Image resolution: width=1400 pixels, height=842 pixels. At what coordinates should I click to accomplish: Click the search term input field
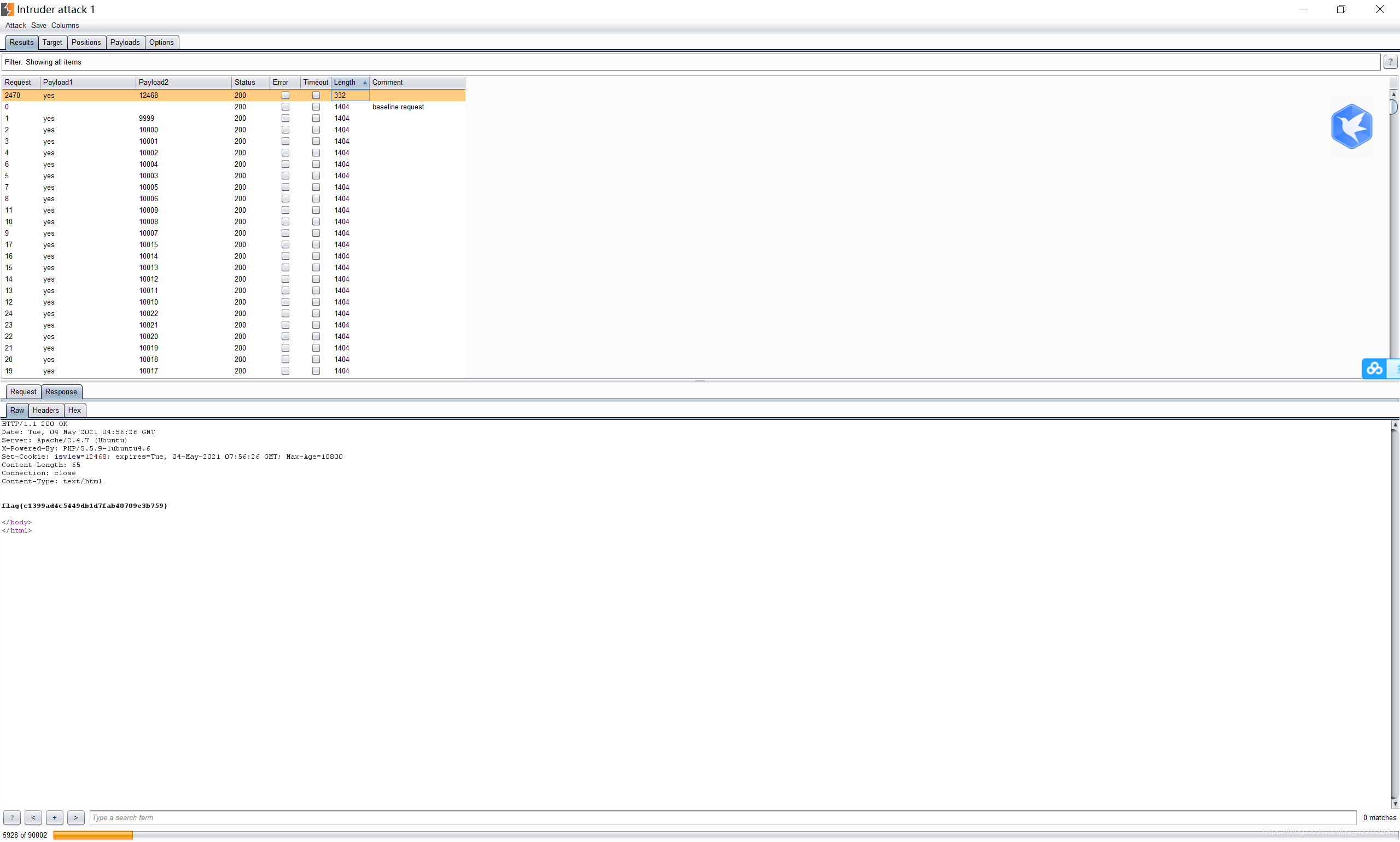tap(722, 817)
